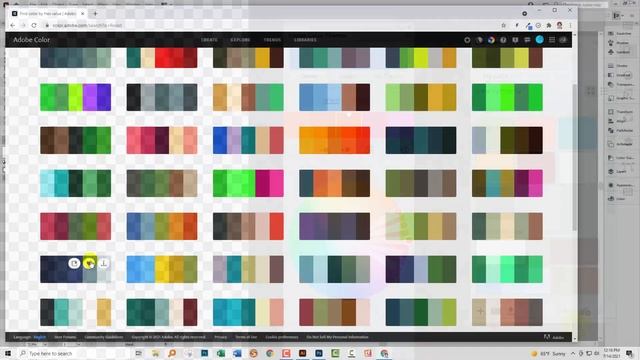This screenshot has width=640, height=360.
Task: Open the Brushes panel in Illustrator window
Action: point(619,43)
